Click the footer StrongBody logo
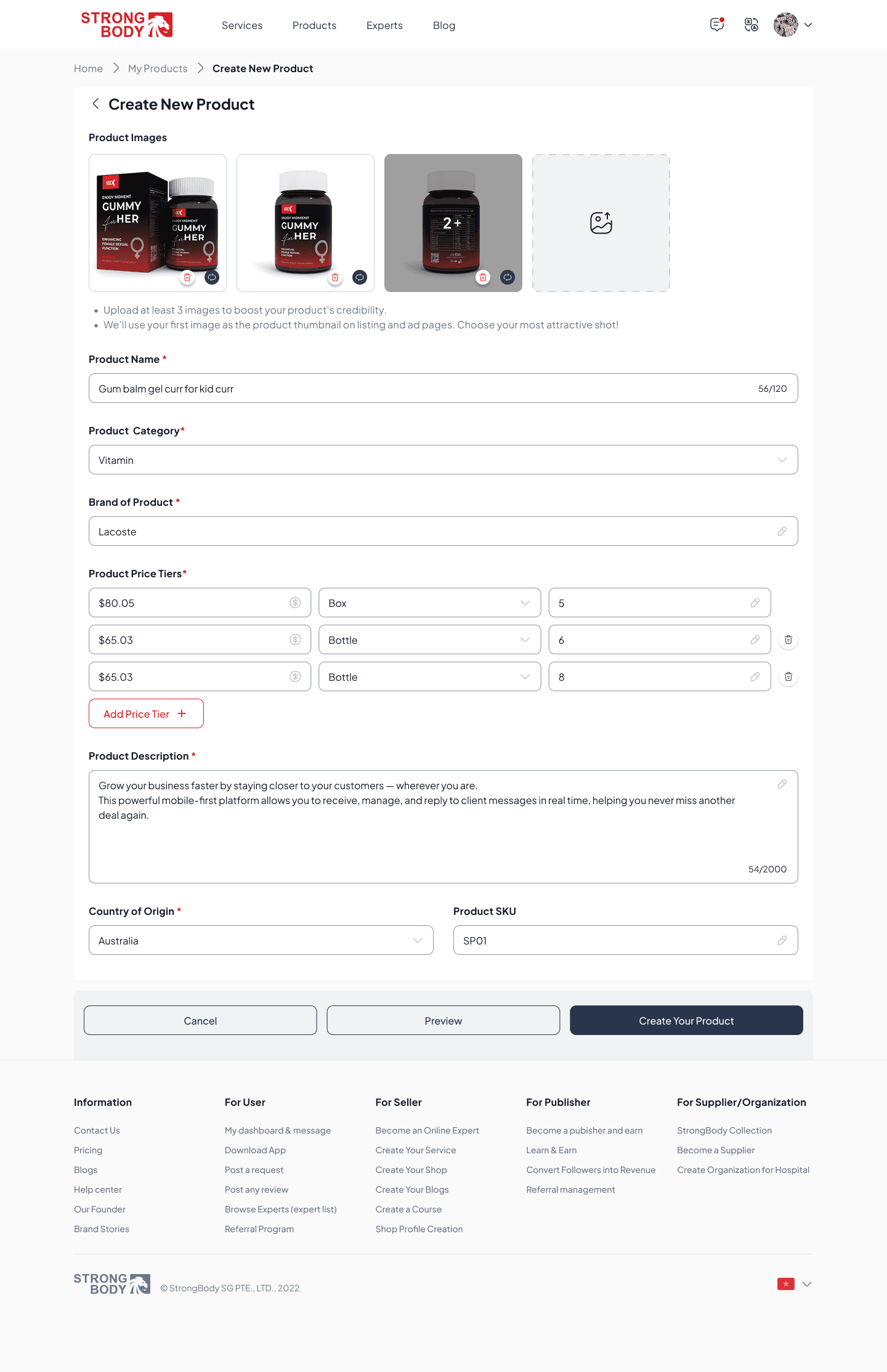 112,1284
